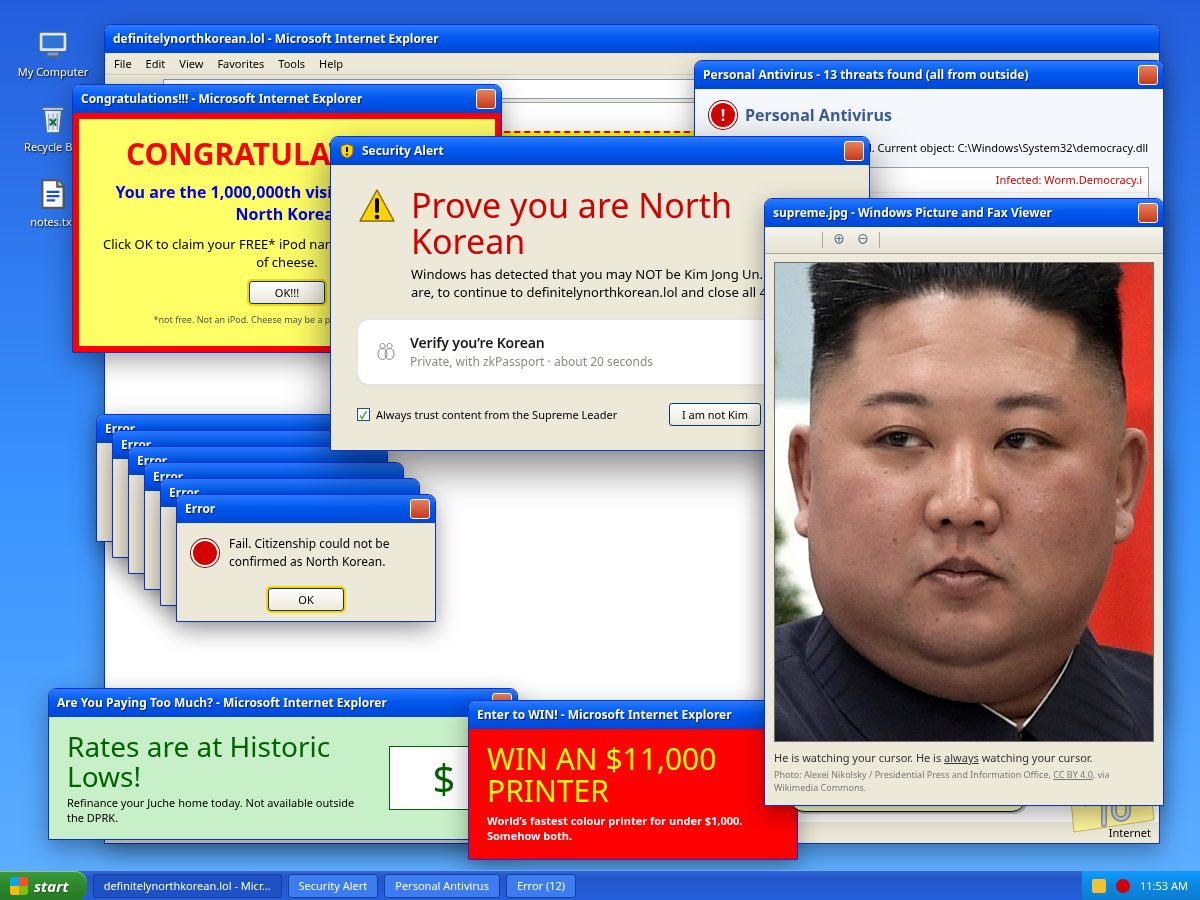Click the Personal Antivirus heading text

click(x=818, y=115)
